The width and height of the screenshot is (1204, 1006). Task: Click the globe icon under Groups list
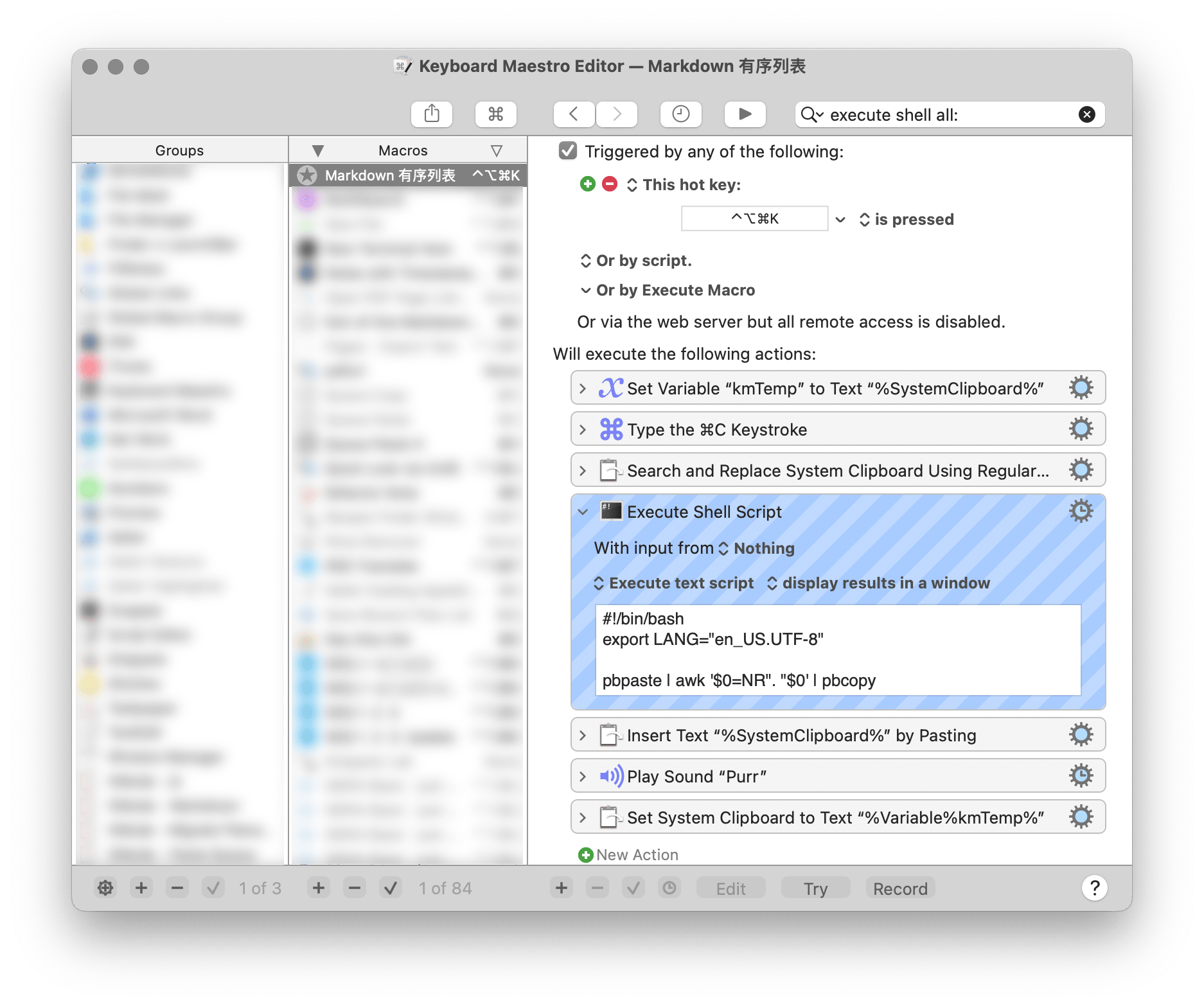[105, 888]
